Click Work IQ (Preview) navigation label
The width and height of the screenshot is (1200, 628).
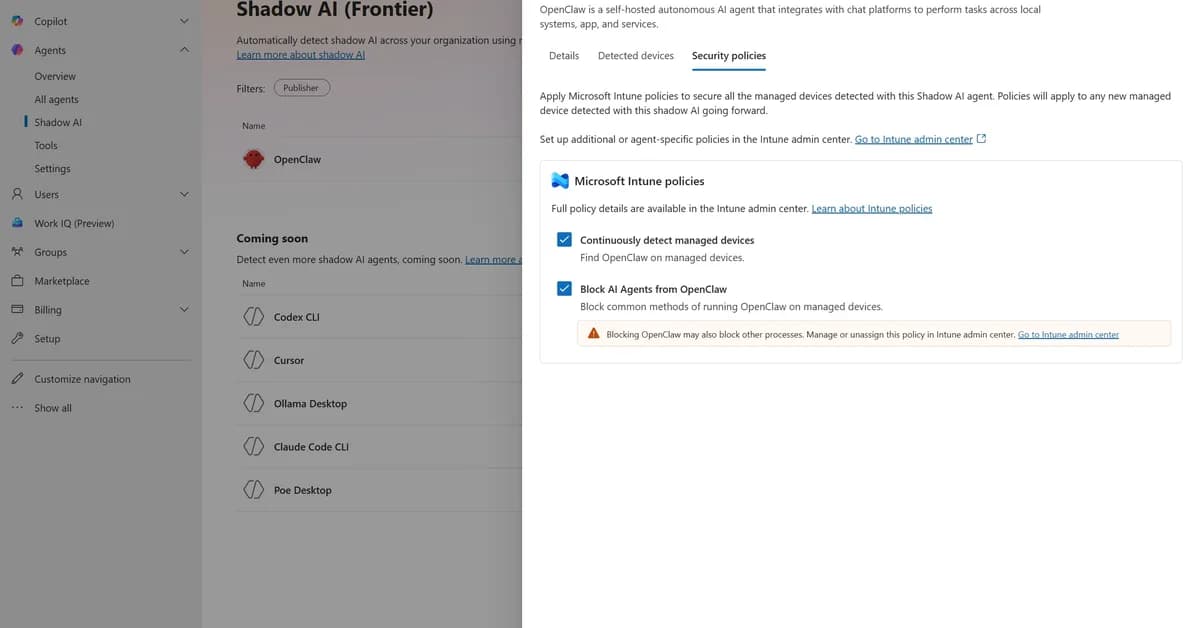(74, 223)
